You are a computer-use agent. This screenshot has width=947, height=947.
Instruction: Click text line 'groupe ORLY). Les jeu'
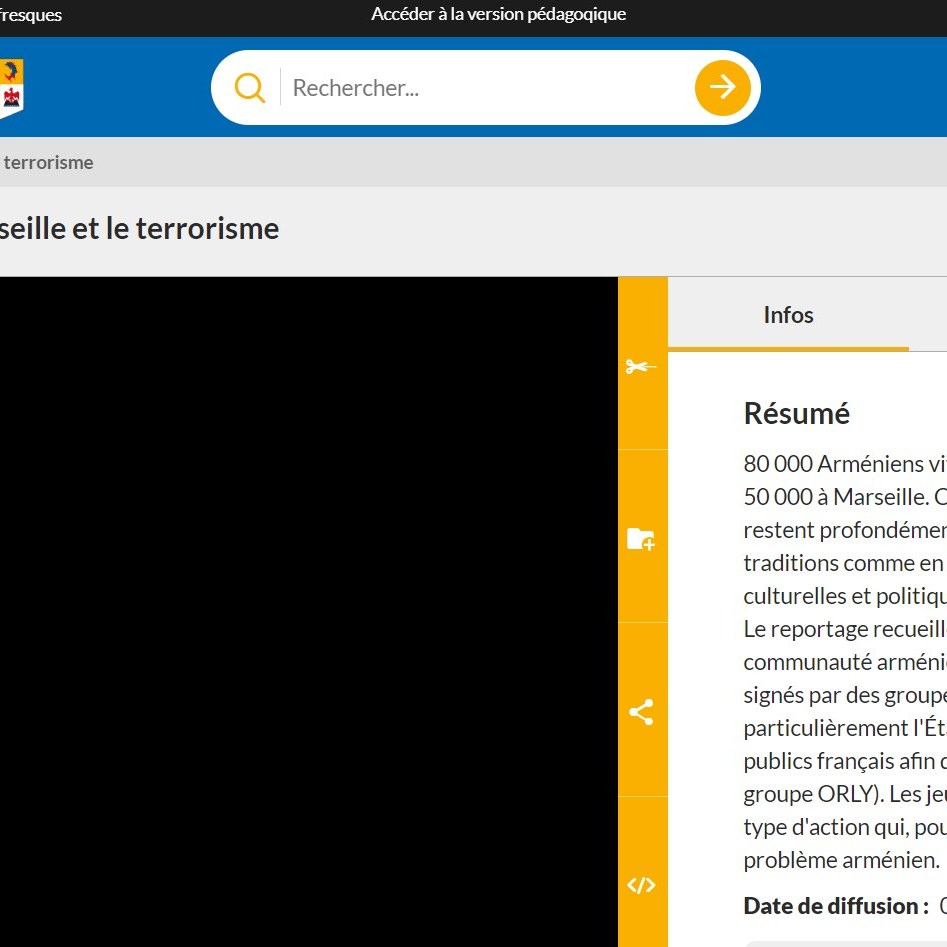(x=845, y=794)
